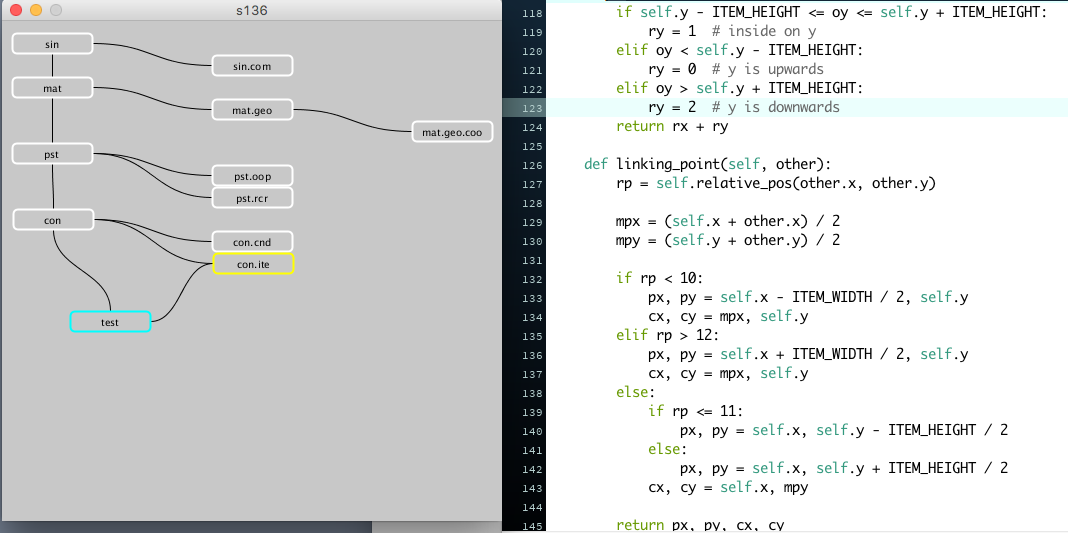Image resolution: width=1068 pixels, height=533 pixels.
Task: Click the 'sin' root node
Action: pyautogui.click(x=52, y=44)
